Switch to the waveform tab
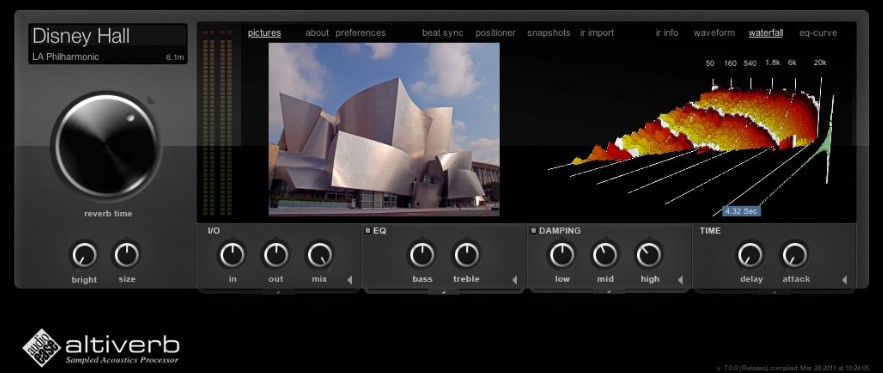This screenshot has width=883, height=373. [x=714, y=33]
